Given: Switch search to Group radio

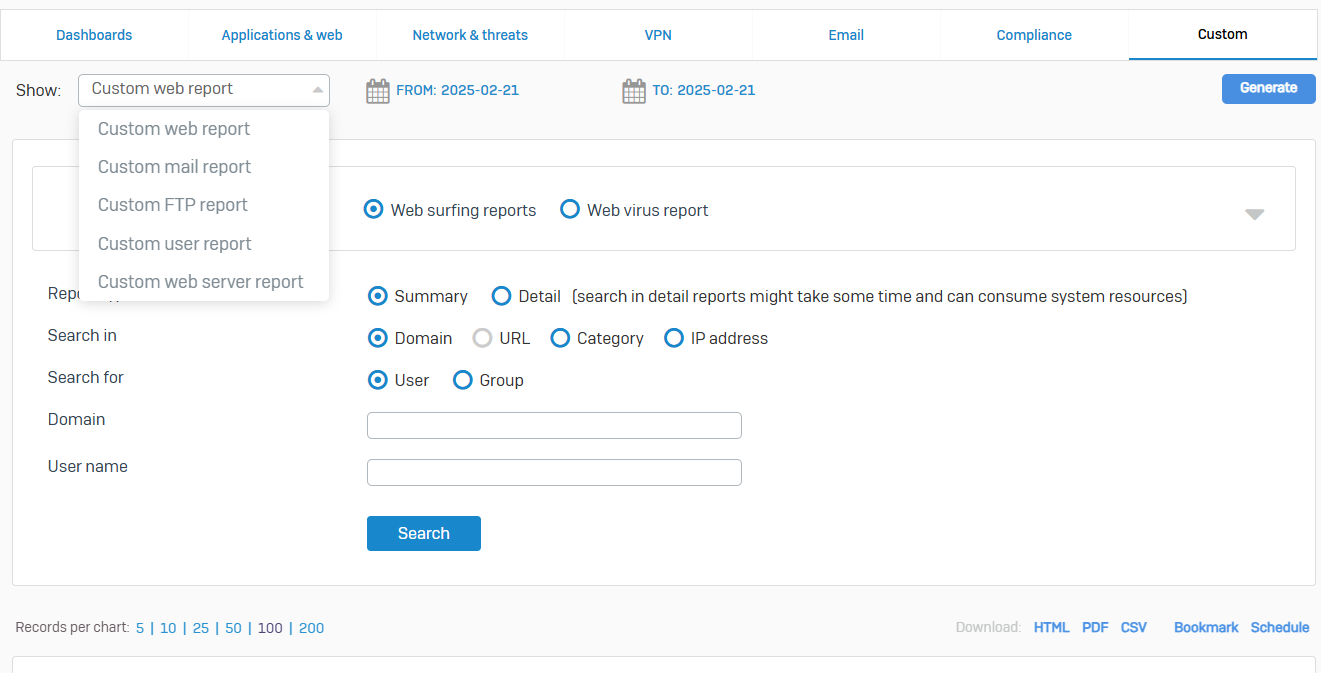Looking at the screenshot, I should pos(463,380).
